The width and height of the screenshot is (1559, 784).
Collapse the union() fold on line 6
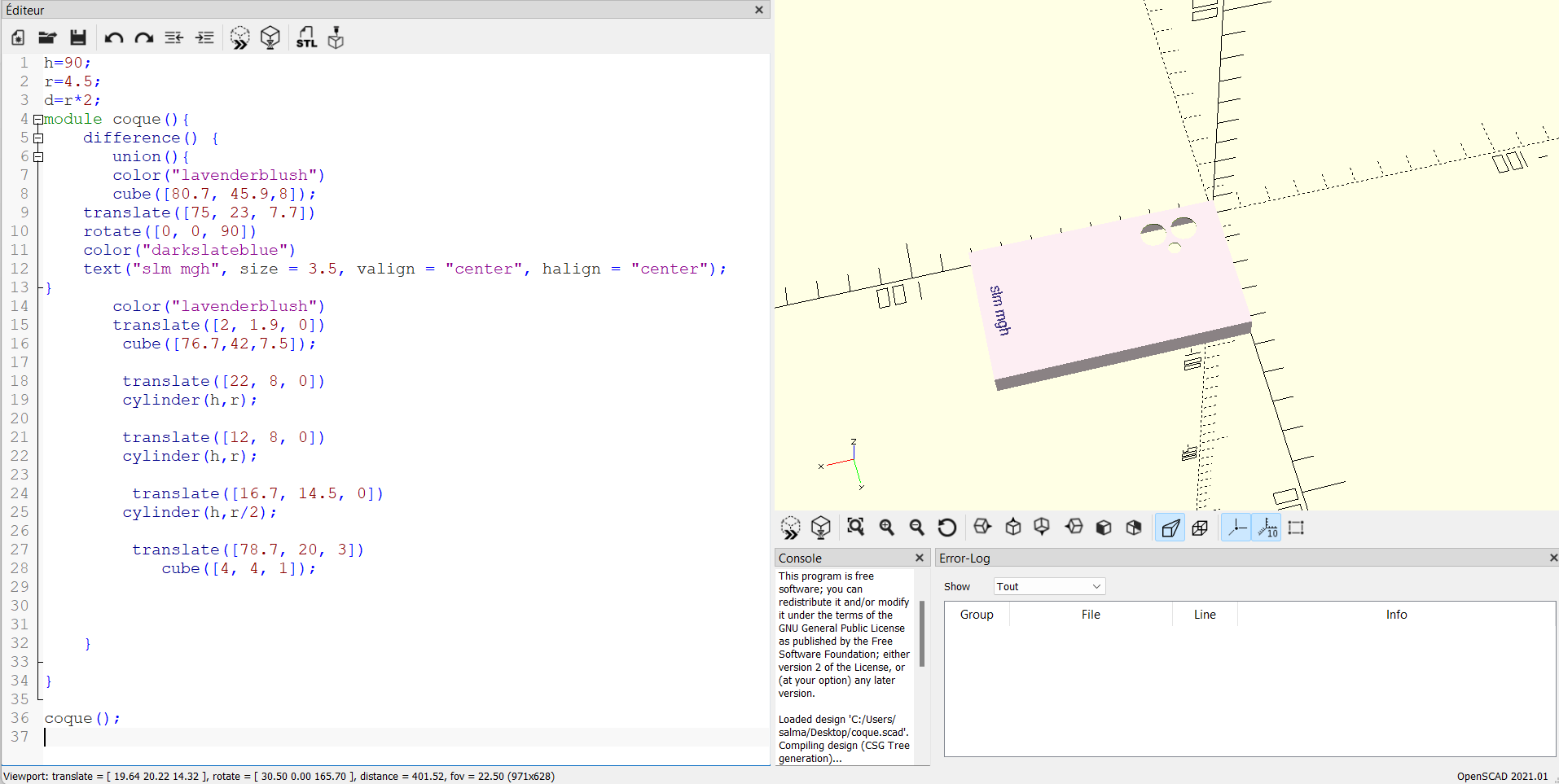[x=38, y=157]
